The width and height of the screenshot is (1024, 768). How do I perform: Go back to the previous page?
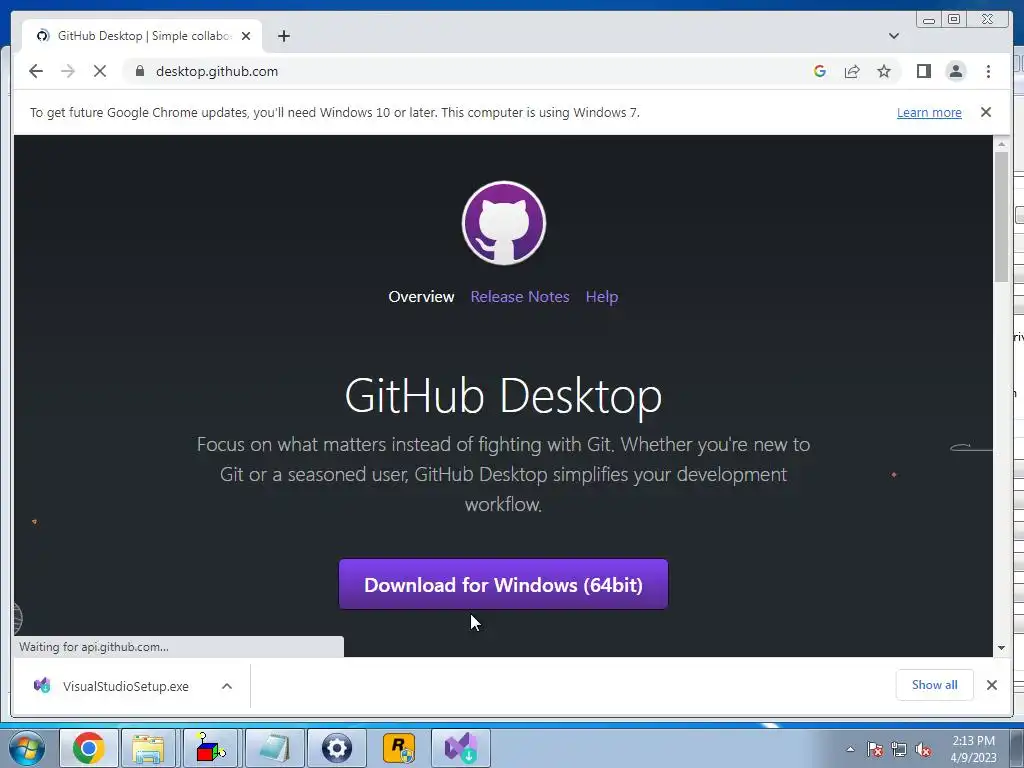pos(36,71)
